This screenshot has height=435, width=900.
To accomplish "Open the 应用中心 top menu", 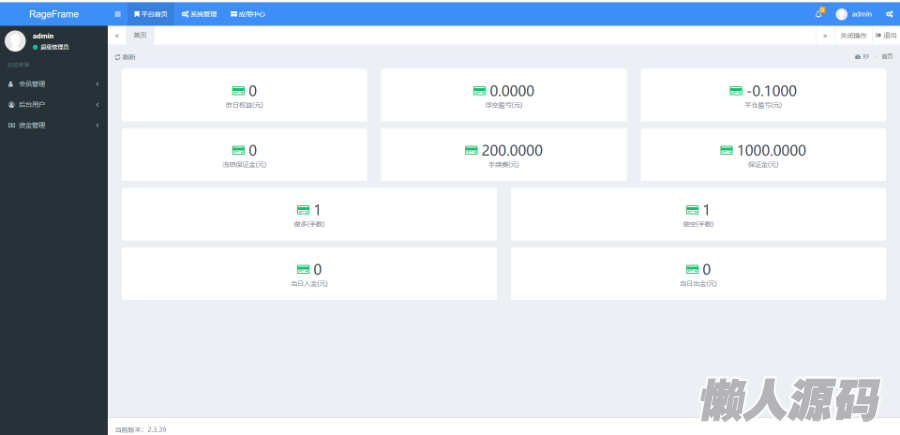I will click(248, 14).
